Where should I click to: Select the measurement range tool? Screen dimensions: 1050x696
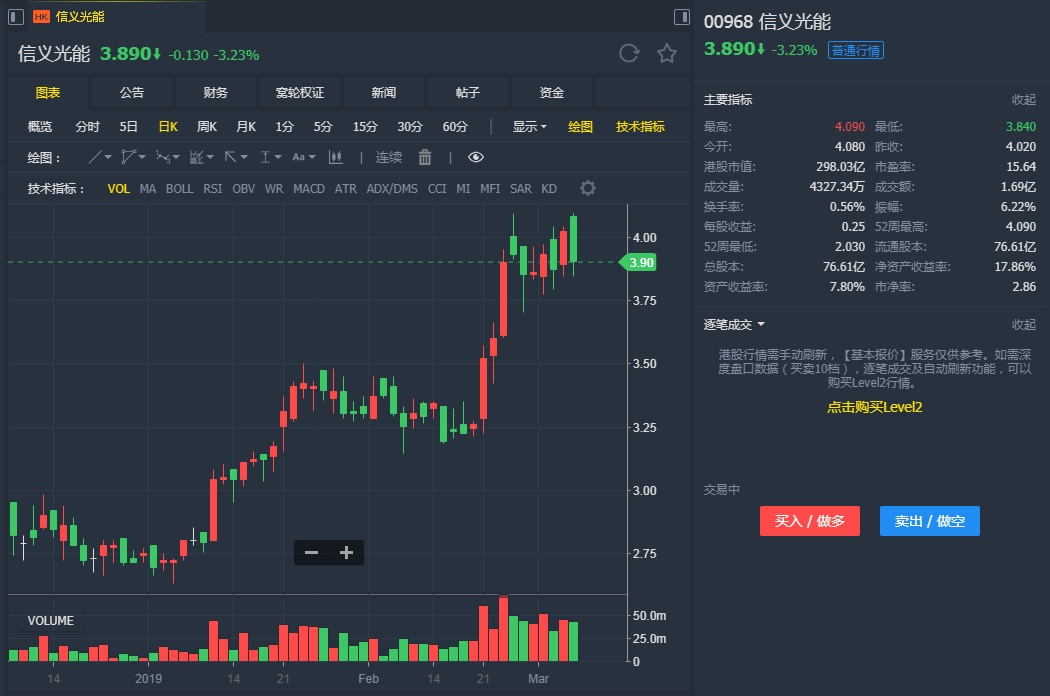tap(265, 157)
